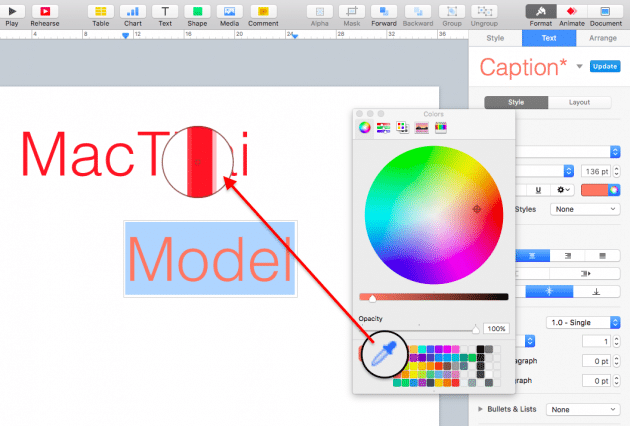
Task: Click the line spacing value field
Action: 596,342
